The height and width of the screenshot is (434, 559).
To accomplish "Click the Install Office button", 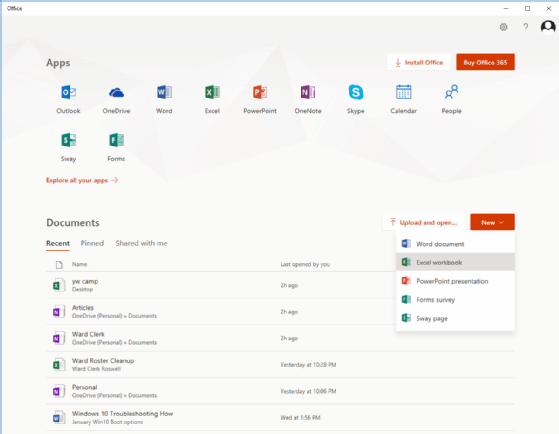I will [419, 62].
